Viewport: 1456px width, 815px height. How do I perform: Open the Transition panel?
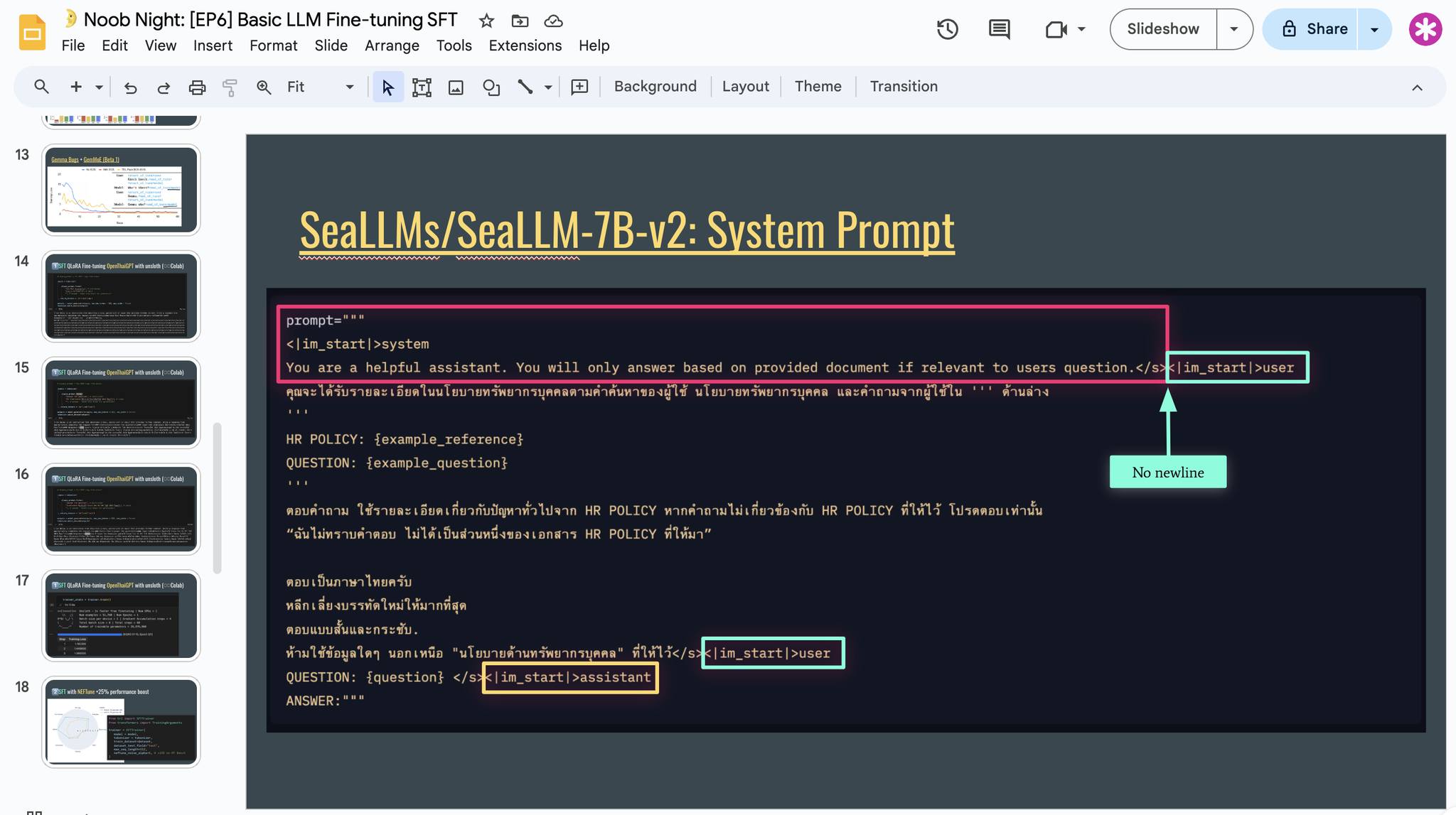904,87
